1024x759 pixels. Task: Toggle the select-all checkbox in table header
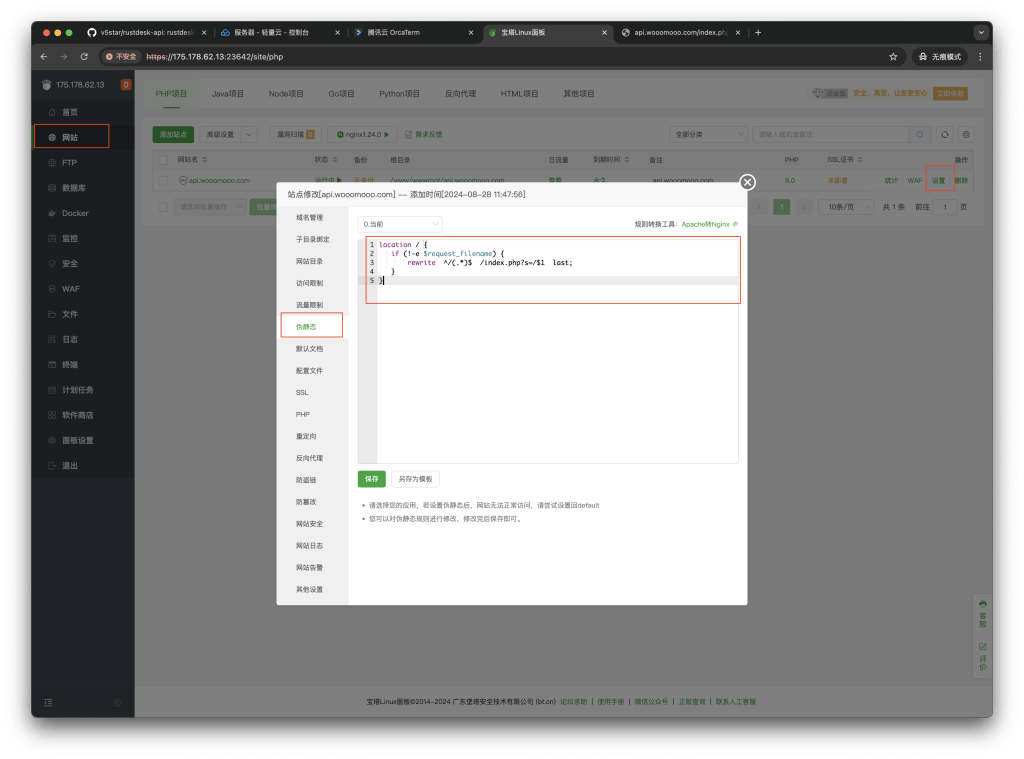point(163,159)
